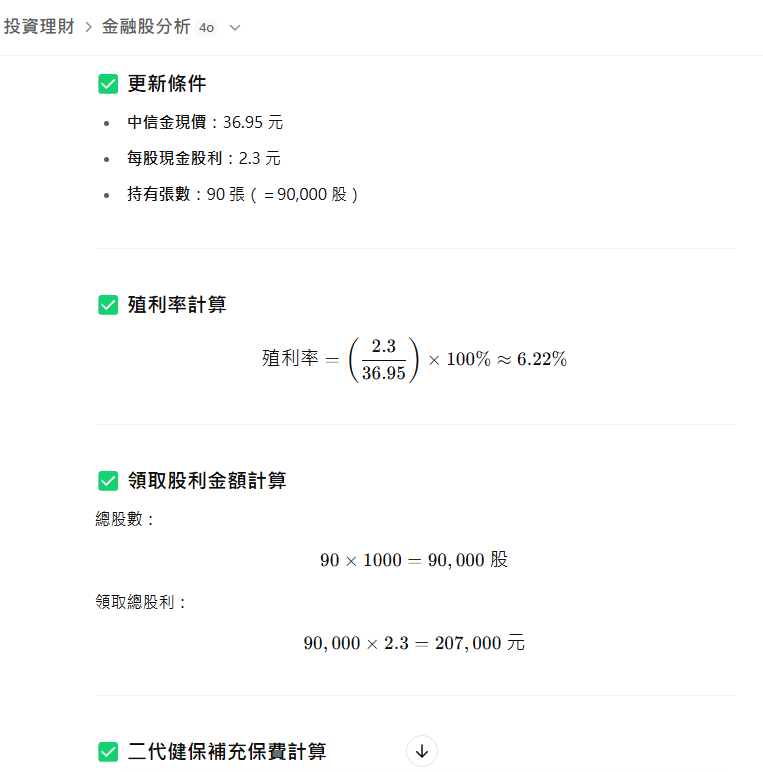Click the 持有張數 90 張 bullet
Viewport: 763px width, 772px height.
(242, 194)
